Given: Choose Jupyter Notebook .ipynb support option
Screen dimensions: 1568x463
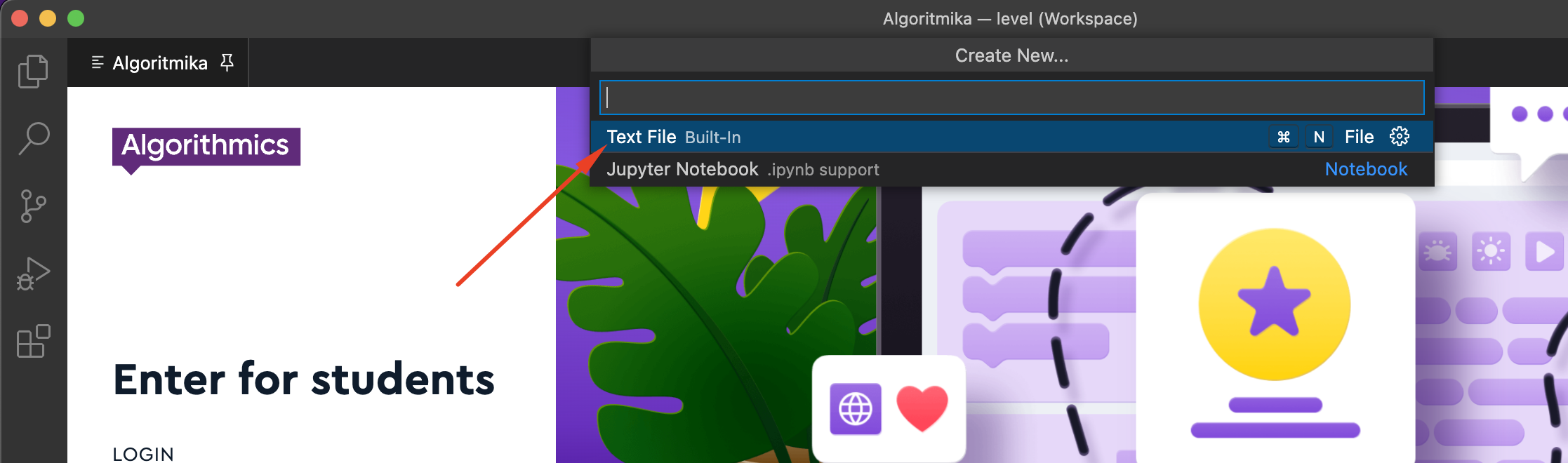Looking at the screenshot, I should click(742, 170).
